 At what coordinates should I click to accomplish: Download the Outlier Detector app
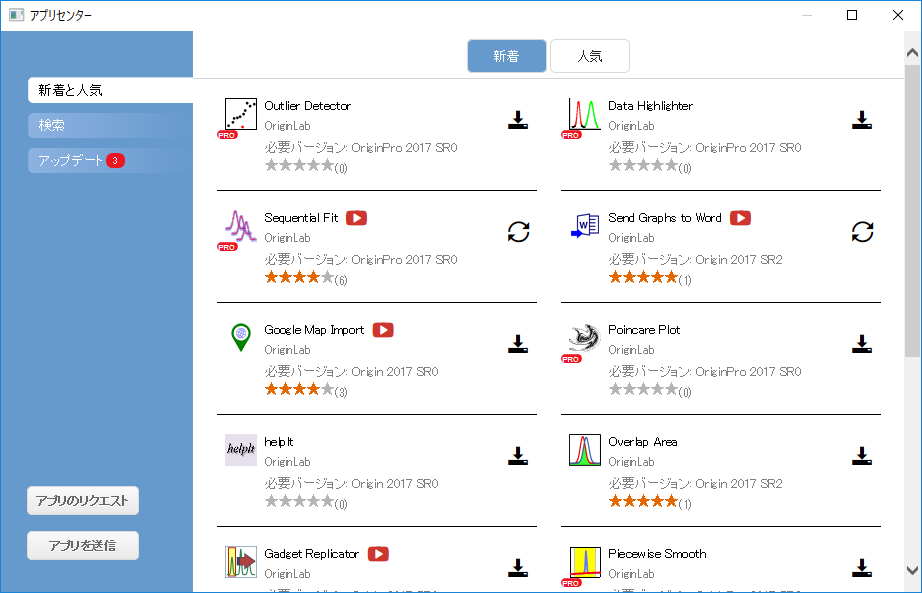point(517,120)
